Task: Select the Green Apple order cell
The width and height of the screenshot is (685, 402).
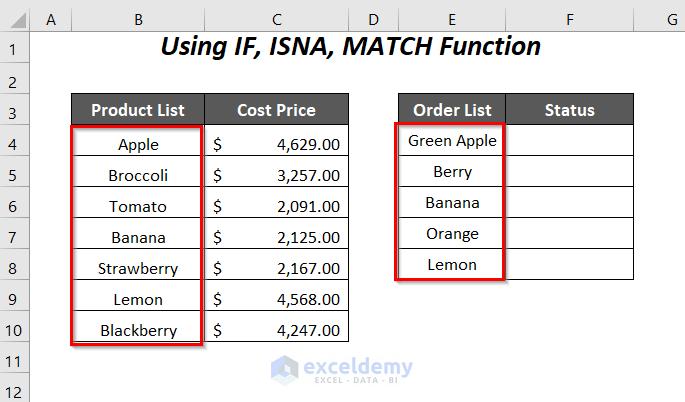Action: coord(452,141)
